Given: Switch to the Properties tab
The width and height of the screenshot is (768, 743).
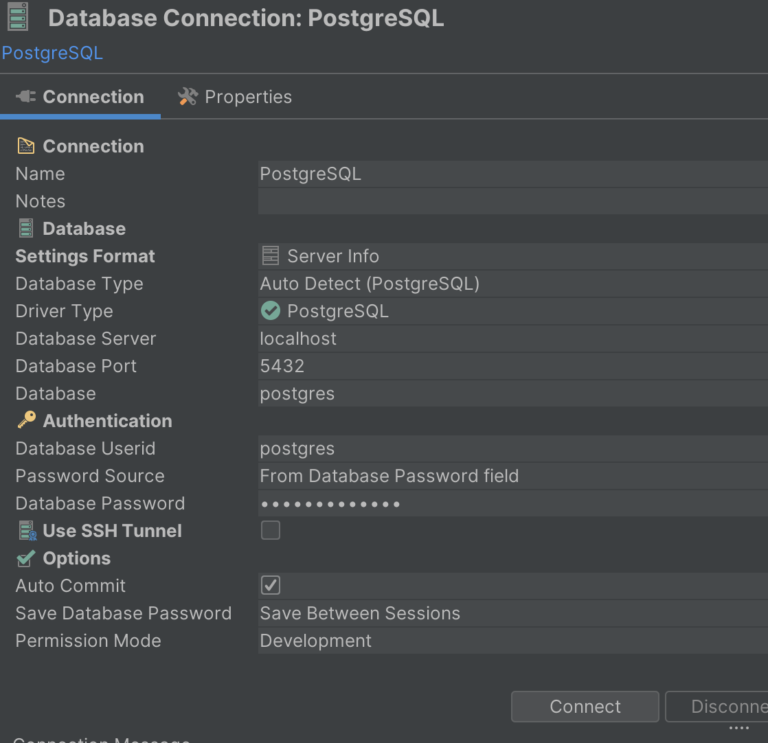Looking at the screenshot, I should (x=235, y=97).
